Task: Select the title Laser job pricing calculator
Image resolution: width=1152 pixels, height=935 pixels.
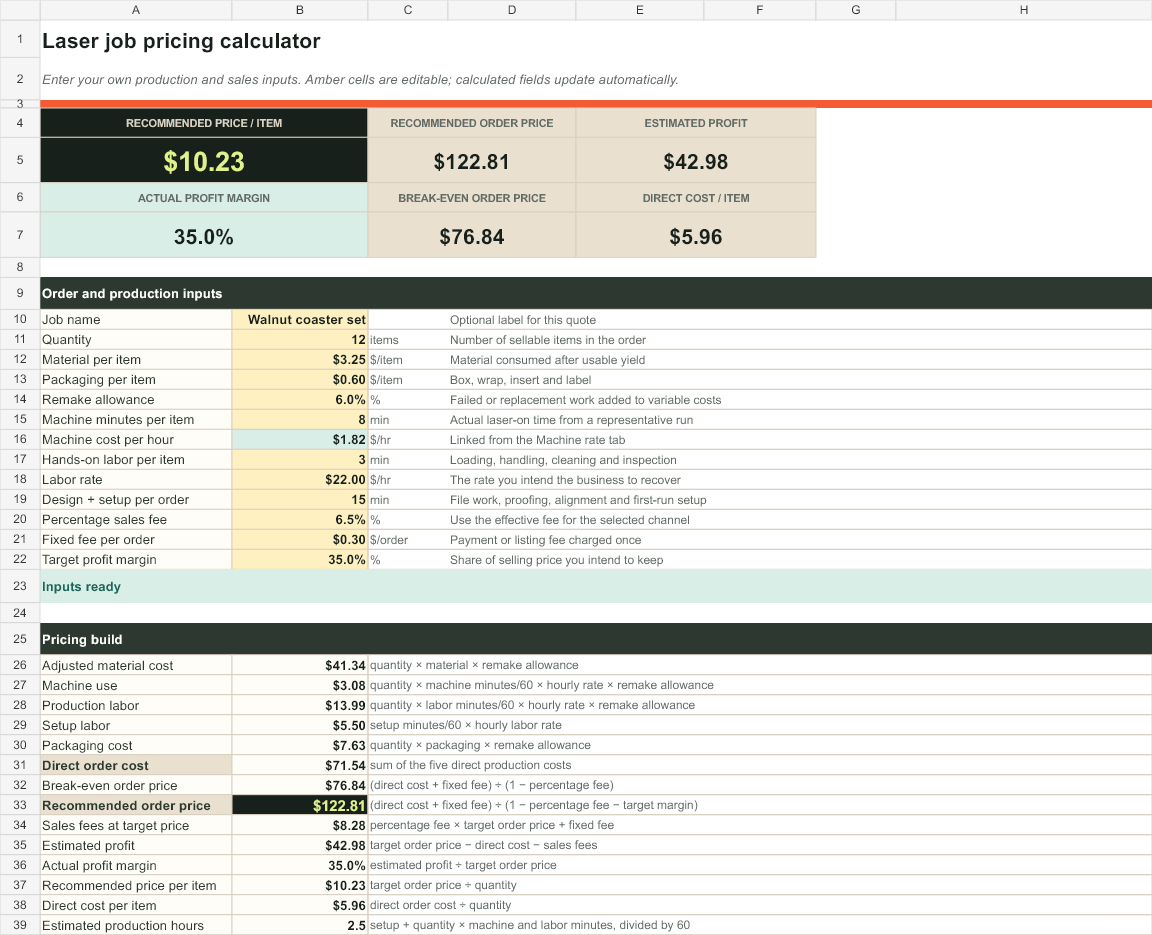Action: tap(181, 41)
